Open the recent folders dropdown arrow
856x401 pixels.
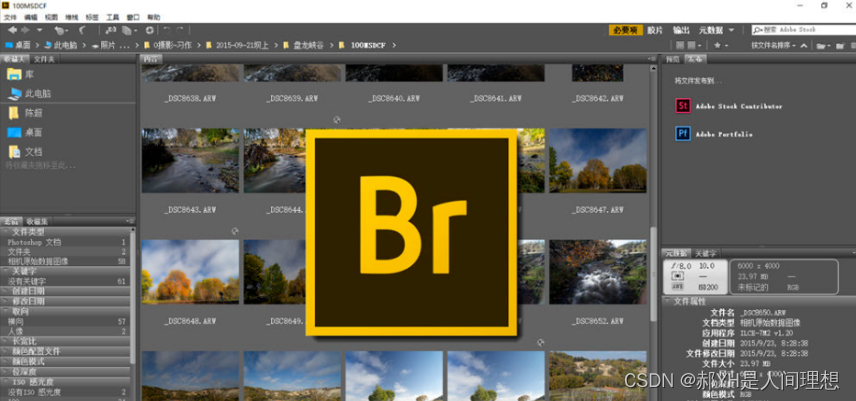[38, 31]
